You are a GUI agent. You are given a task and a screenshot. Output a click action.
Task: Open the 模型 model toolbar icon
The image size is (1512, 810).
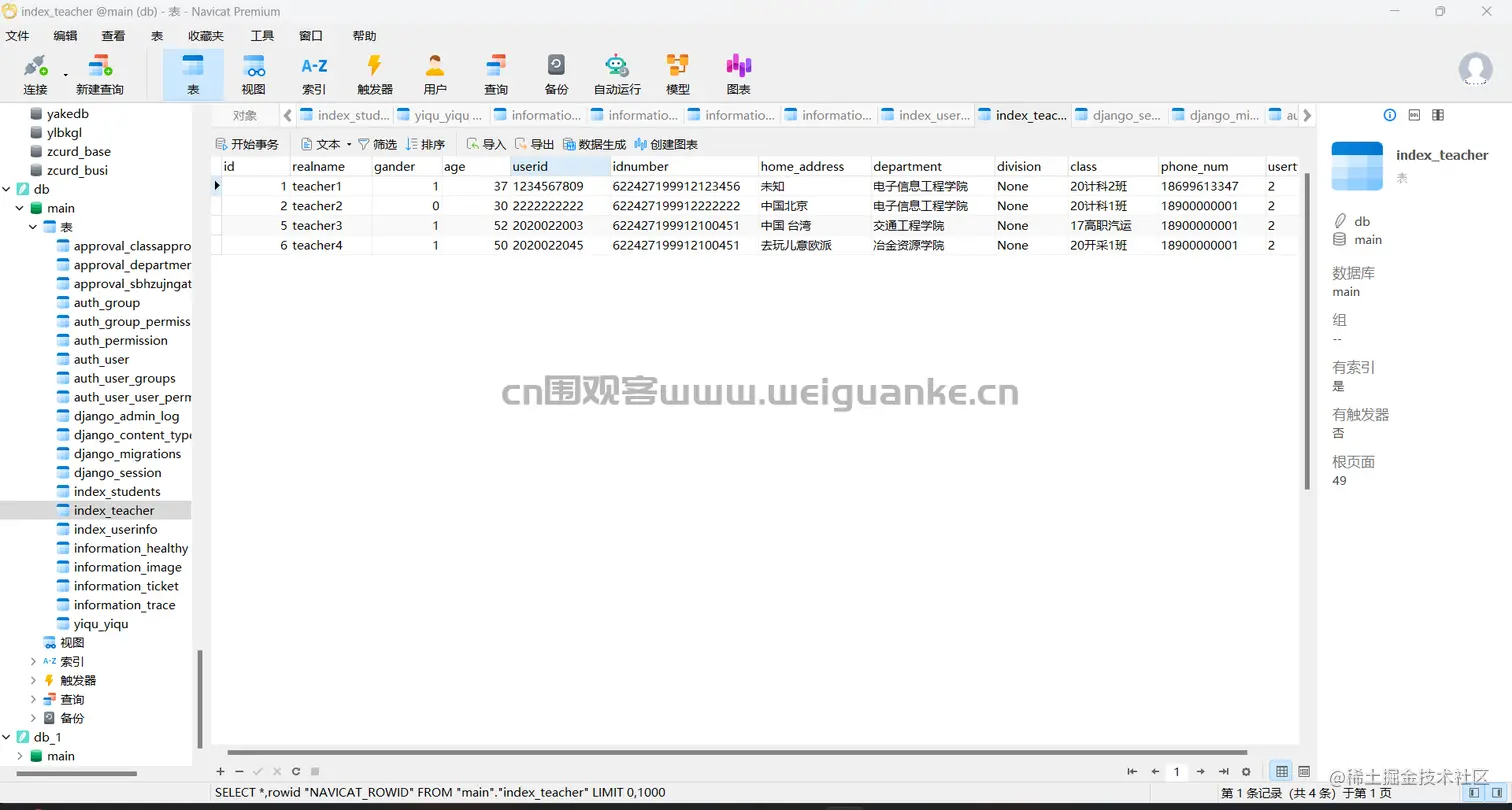click(x=678, y=75)
